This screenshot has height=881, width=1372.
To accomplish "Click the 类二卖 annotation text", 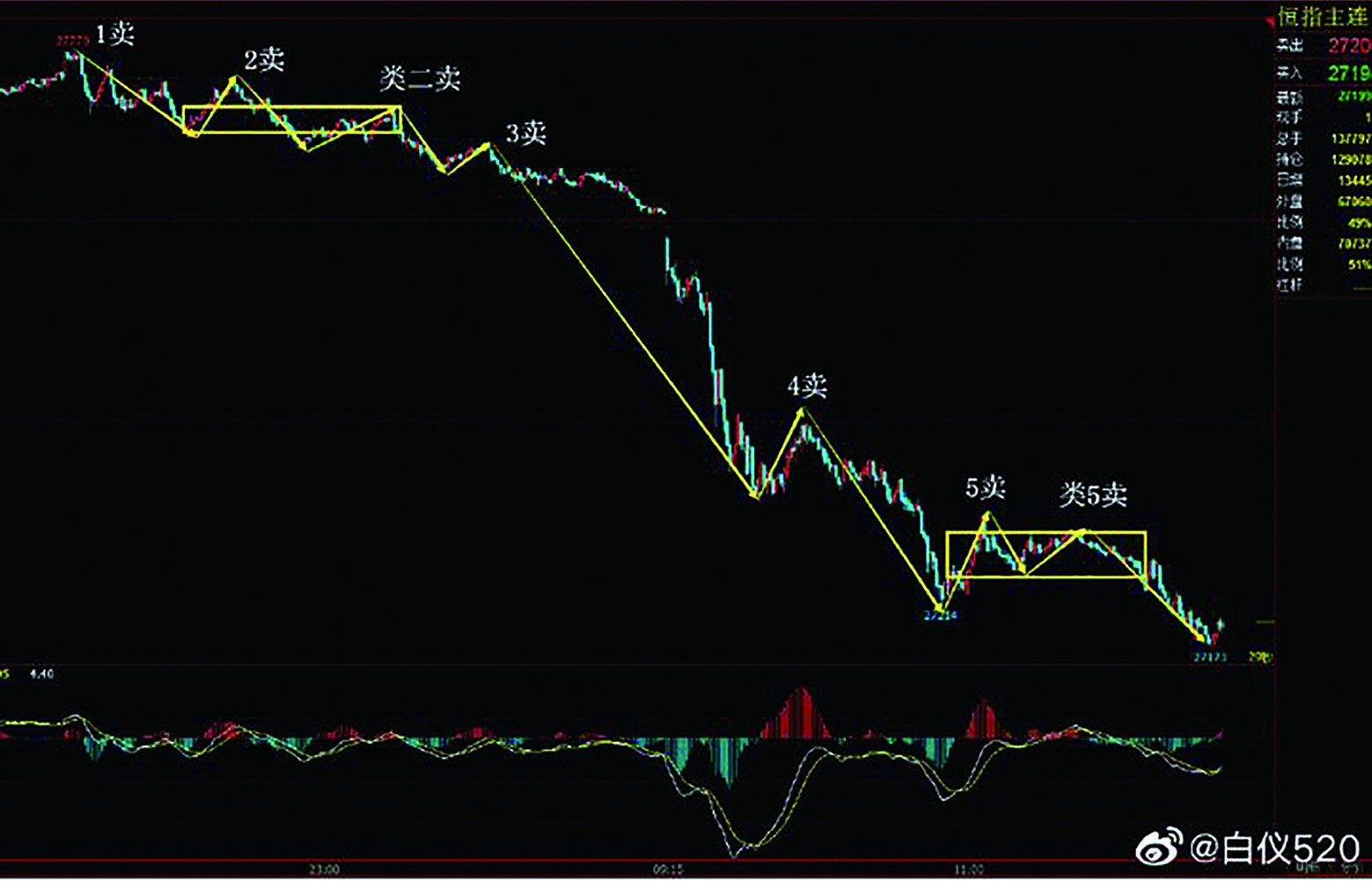I will 420,78.
